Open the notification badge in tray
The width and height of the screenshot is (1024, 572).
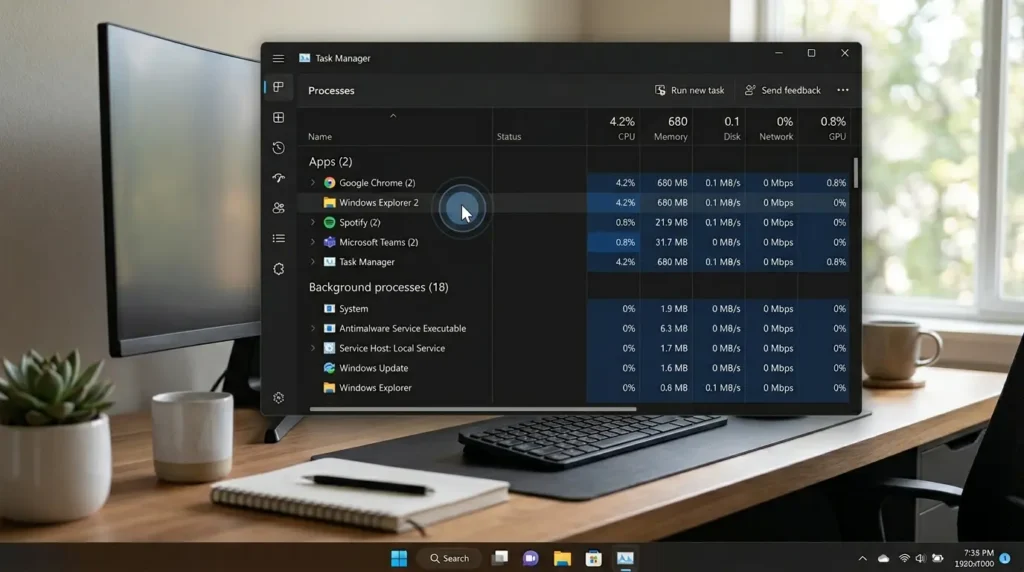[1005, 558]
